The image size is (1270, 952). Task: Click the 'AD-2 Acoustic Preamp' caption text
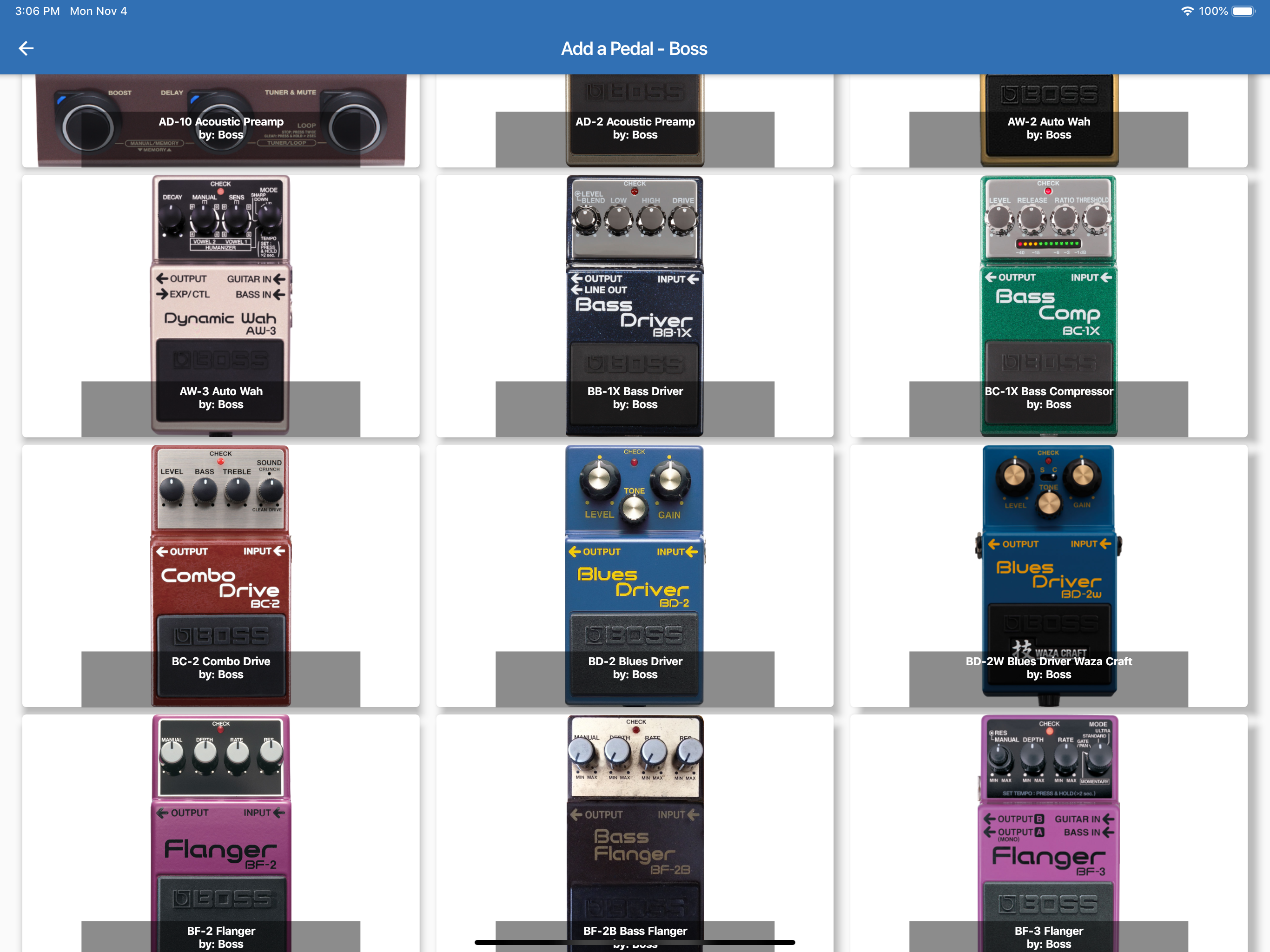point(635,121)
